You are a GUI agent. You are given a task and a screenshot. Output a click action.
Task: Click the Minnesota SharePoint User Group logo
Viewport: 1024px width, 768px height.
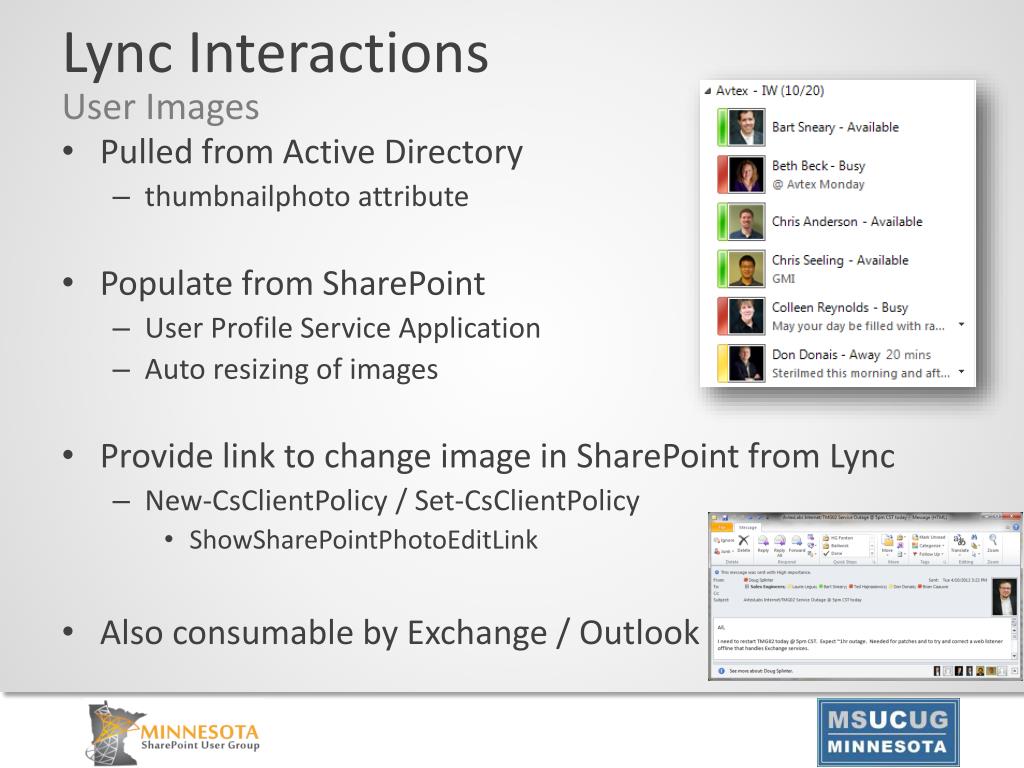174,733
